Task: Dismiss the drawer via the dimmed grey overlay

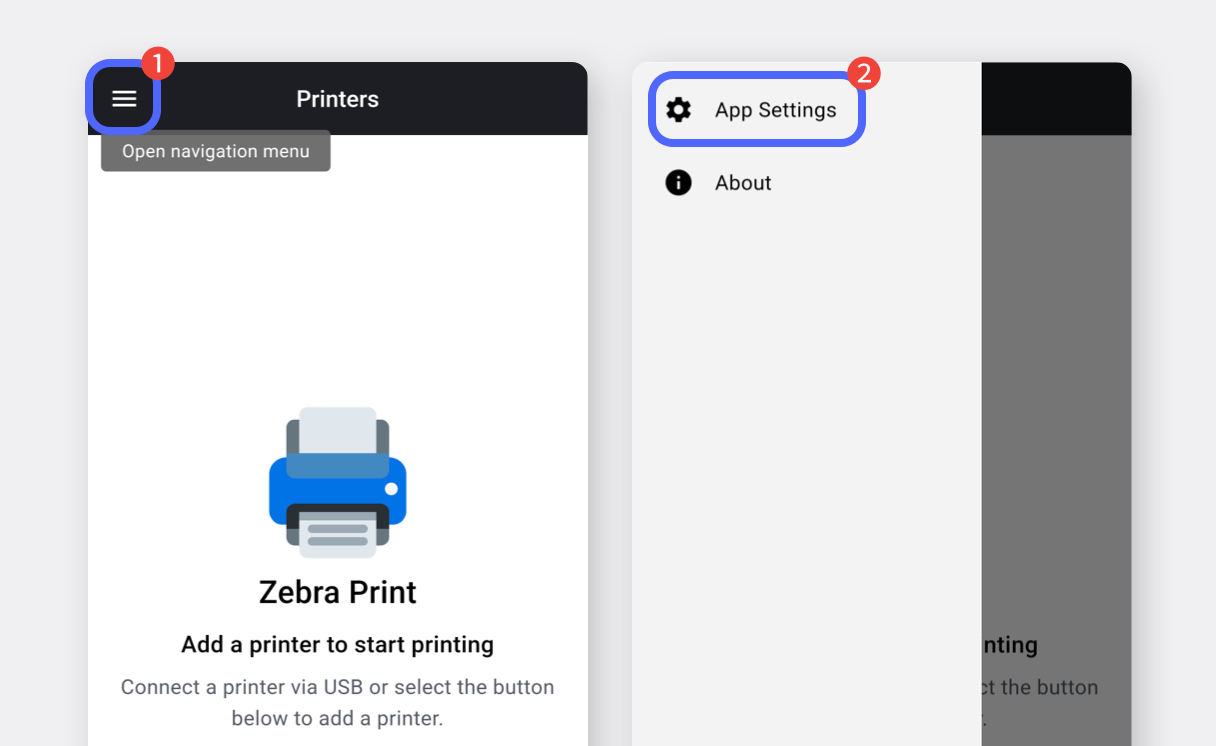Action: point(1056,400)
